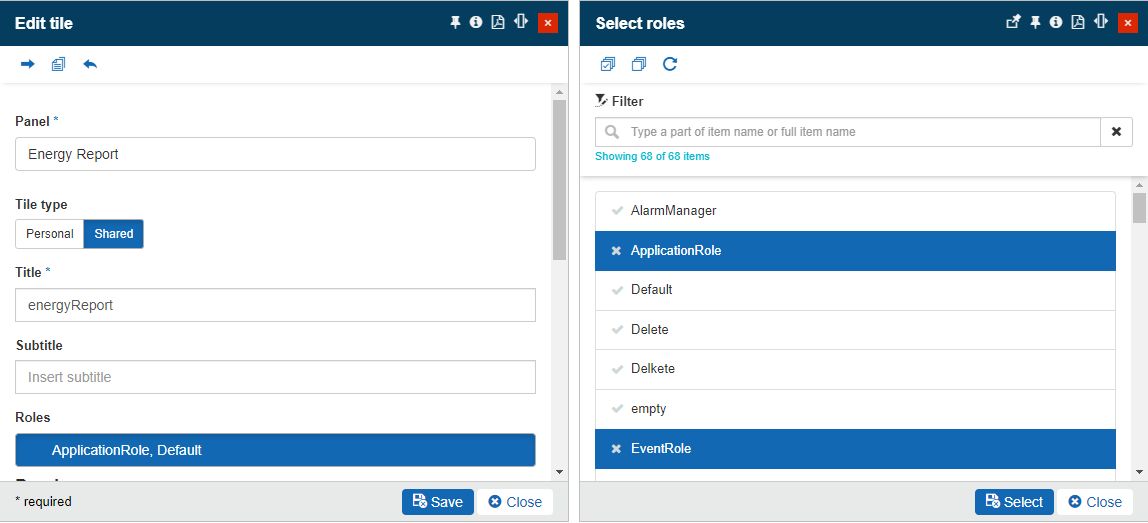The height and width of the screenshot is (523, 1148).
Task: Click the pin icon in Edit tile header
Action: pyautogui.click(x=455, y=22)
